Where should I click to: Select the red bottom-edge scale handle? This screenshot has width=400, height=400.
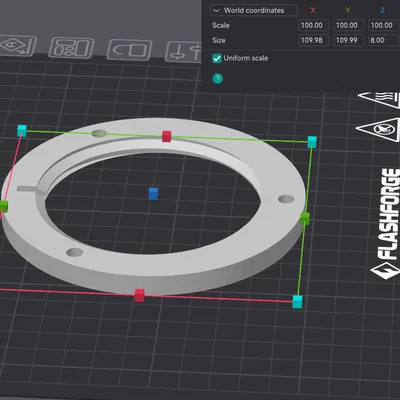[139, 295]
